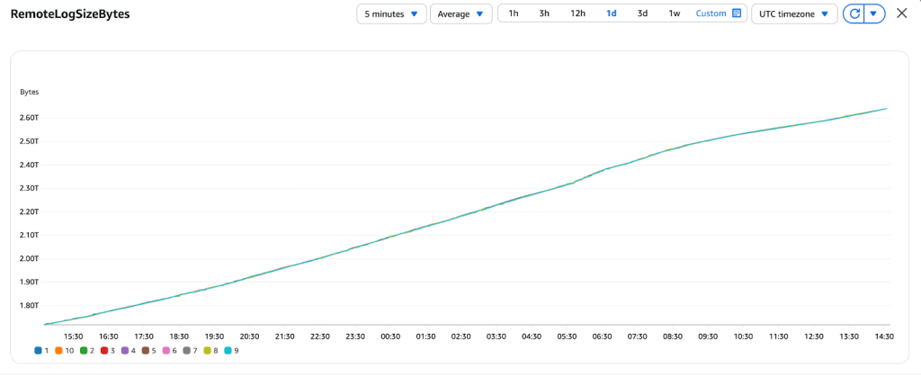Click the 2.00T y-axis label
Image resolution: width=921 pixels, height=377 pixels.
[29, 258]
